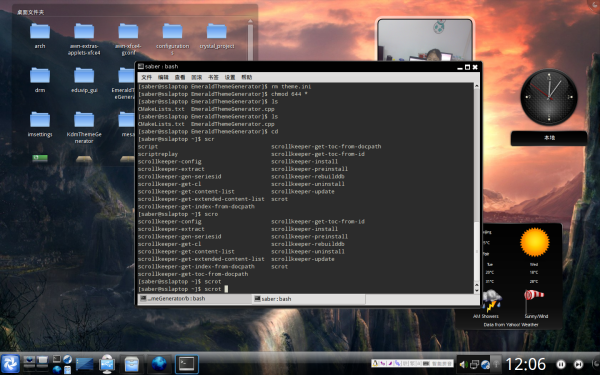Click the 本地 timezone label
The image size is (600, 375).
(549, 138)
